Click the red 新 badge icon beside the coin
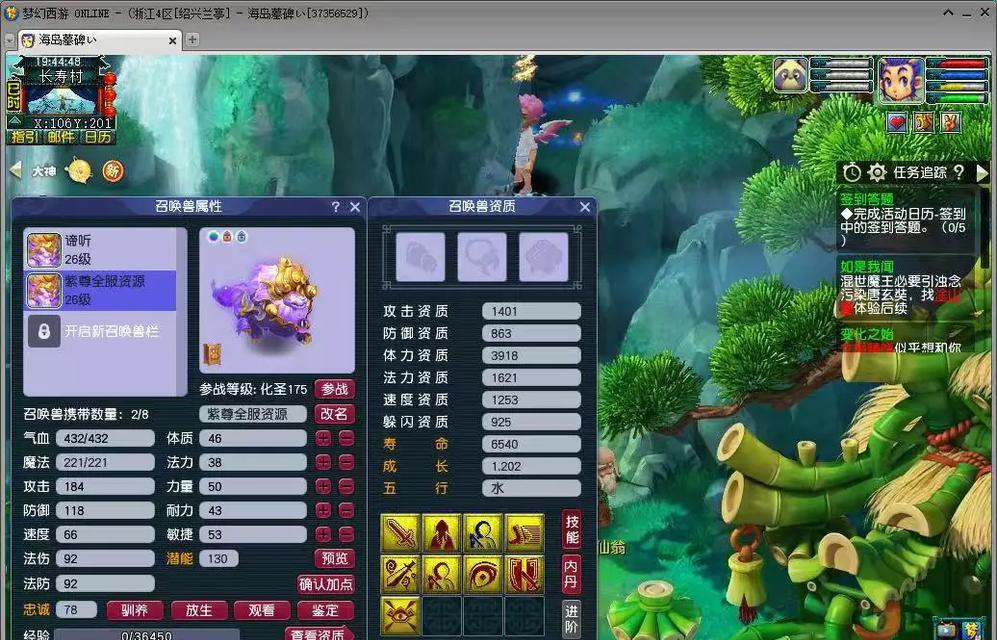 [113, 172]
